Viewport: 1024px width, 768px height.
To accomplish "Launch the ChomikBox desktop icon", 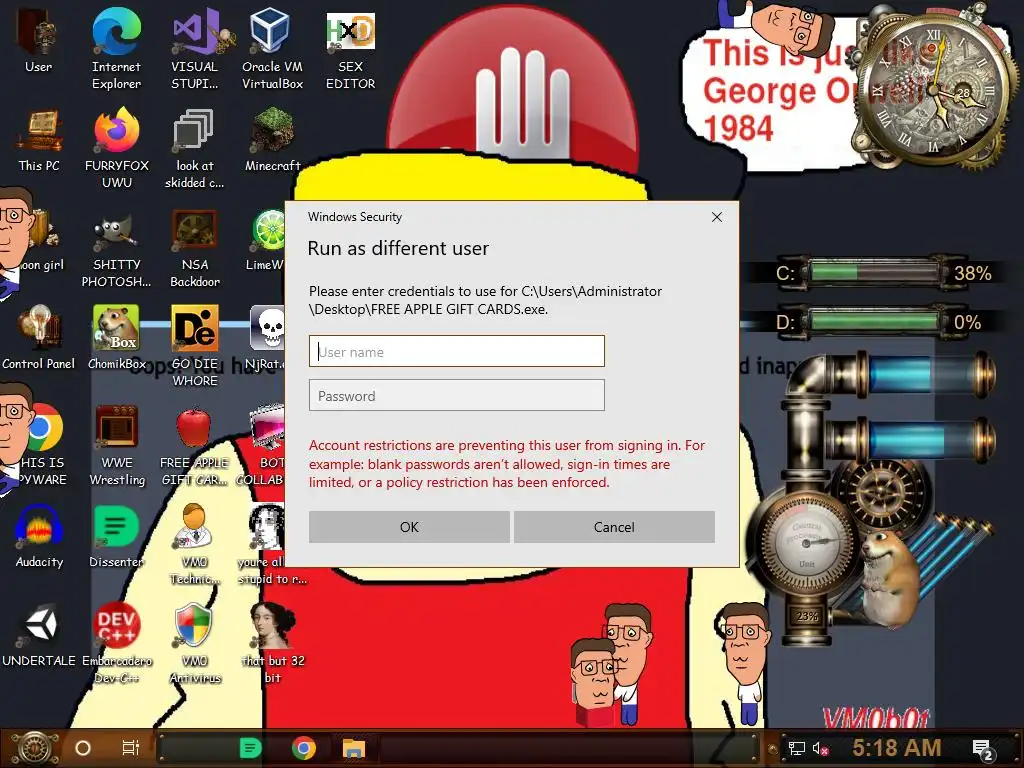I will (x=117, y=338).
